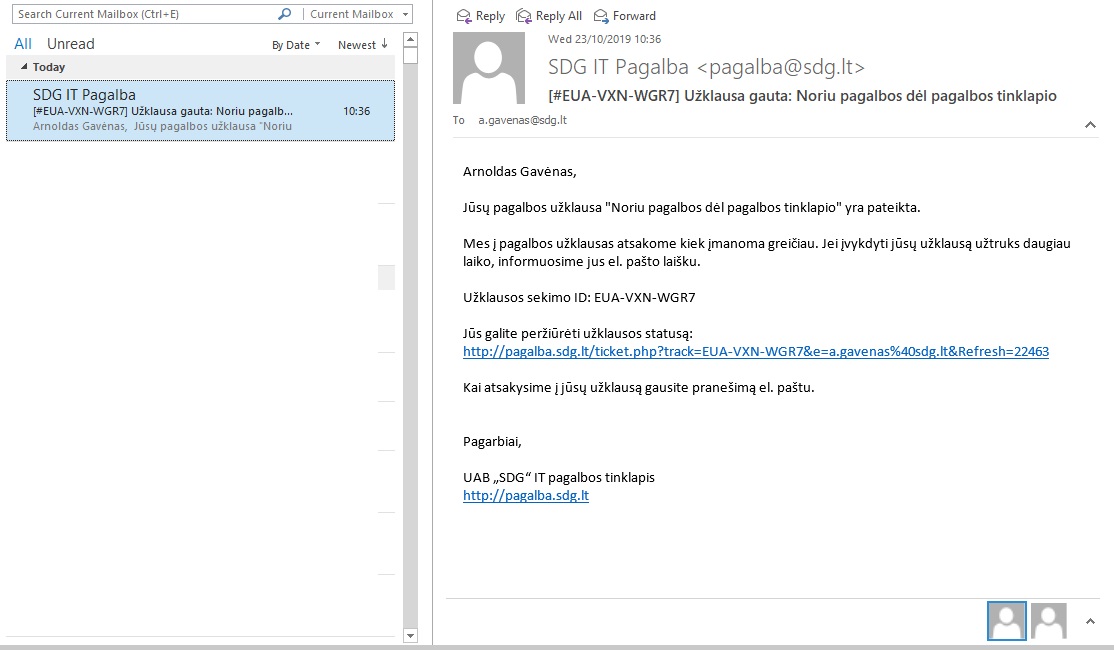Screen dimensions: 1114x650
Task: Collapse the message header chevron
Action: point(1090,125)
